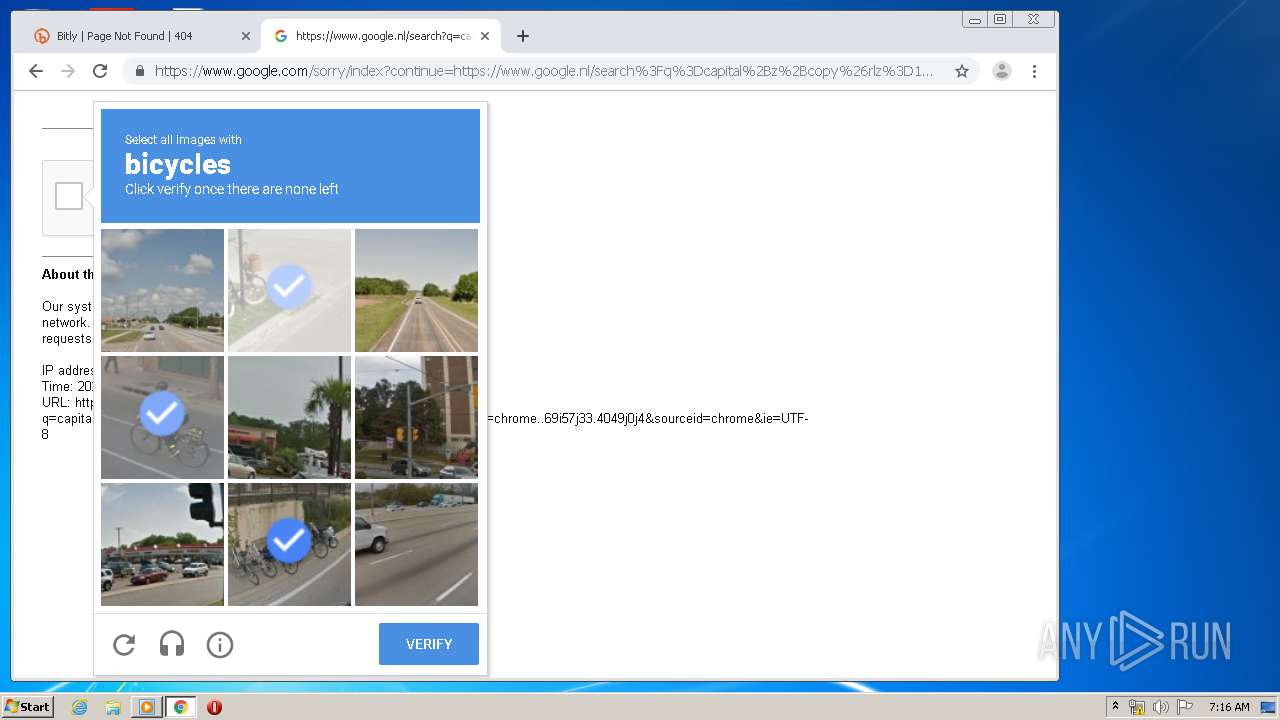
Task: Click the 7:16 AM system clock
Action: point(1229,707)
